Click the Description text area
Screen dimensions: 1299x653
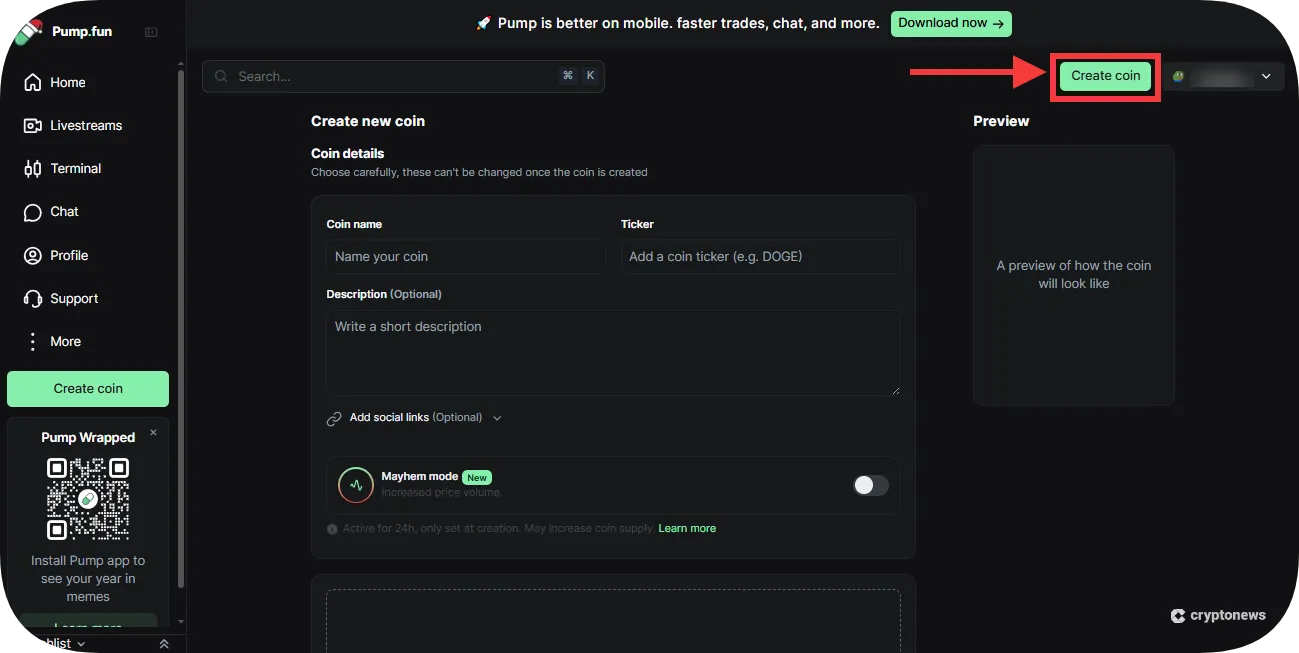click(613, 352)
